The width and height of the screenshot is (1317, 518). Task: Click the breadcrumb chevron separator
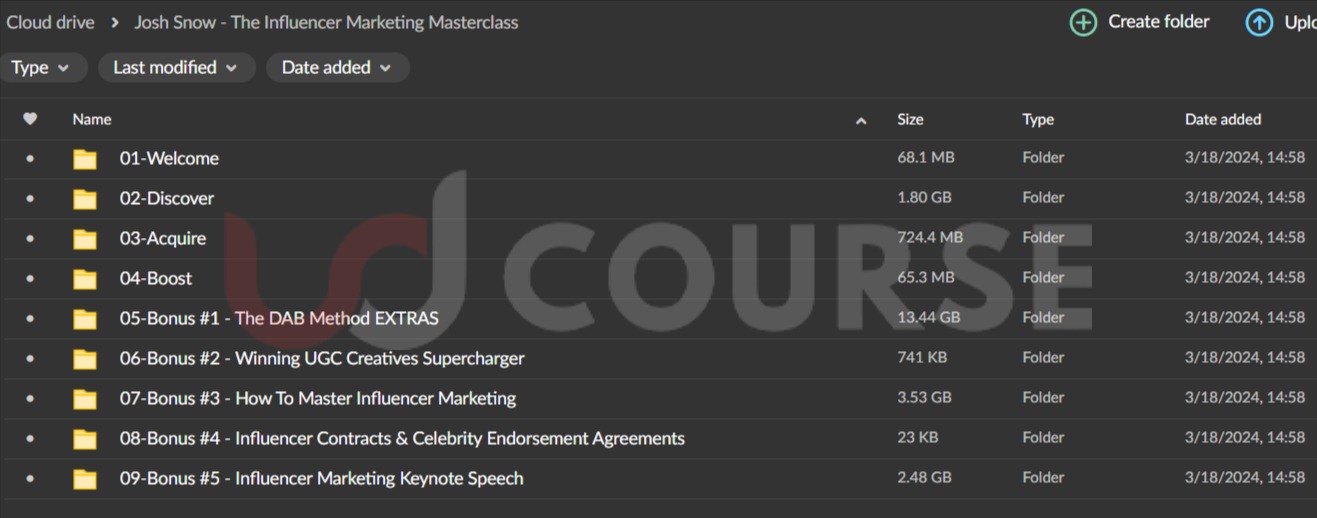pos(115,22)
